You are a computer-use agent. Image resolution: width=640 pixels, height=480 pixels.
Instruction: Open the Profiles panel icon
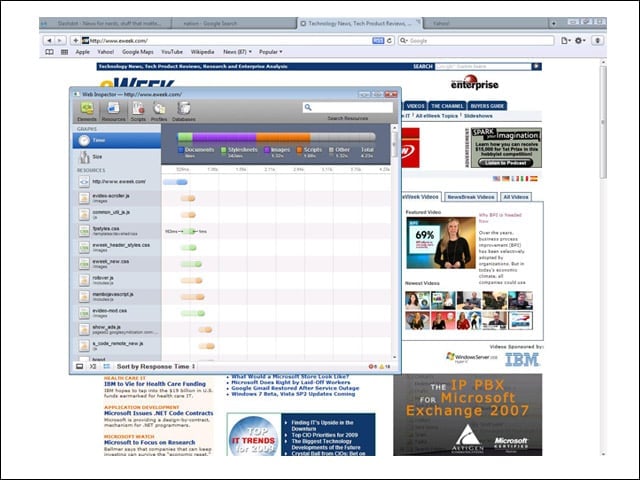[159, 111]
